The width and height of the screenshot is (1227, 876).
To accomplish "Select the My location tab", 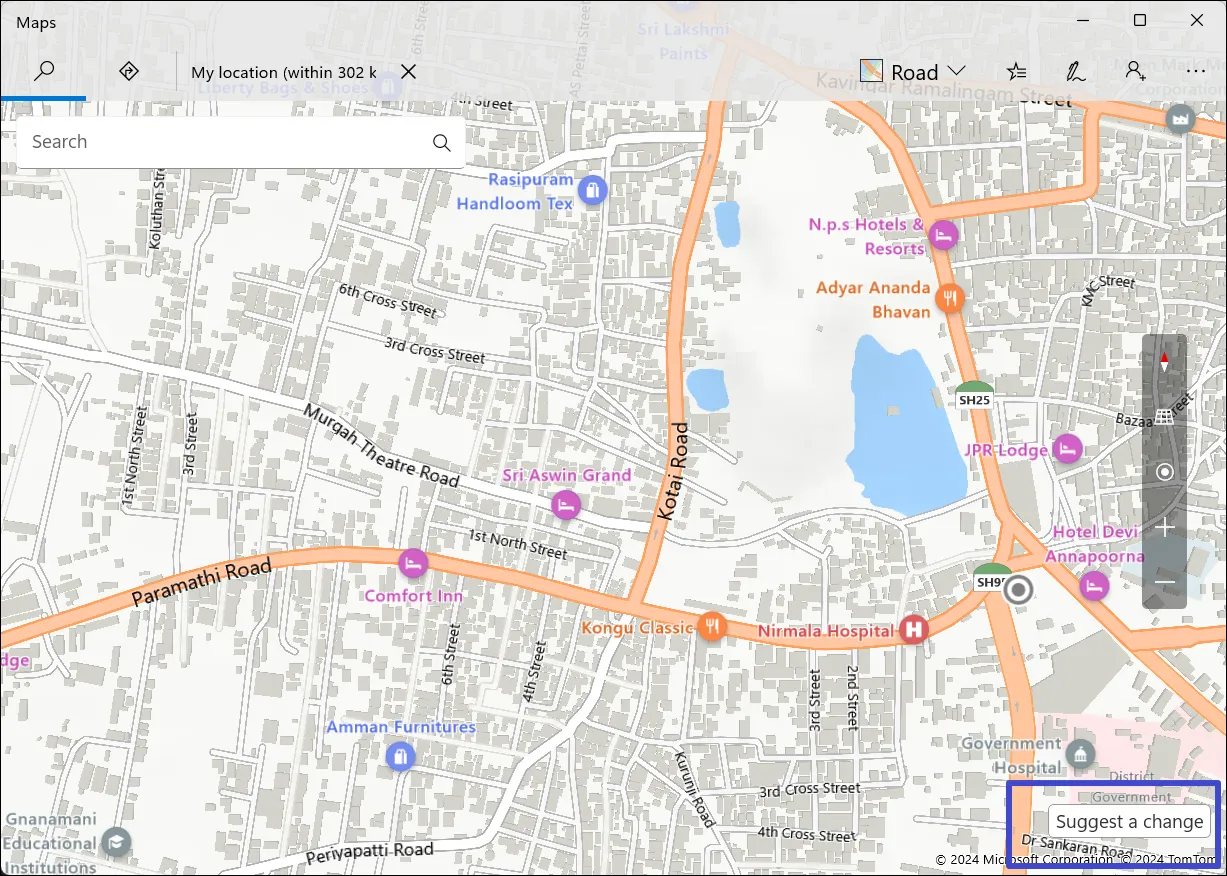I will pyautogui.click(x=284, y=72).
